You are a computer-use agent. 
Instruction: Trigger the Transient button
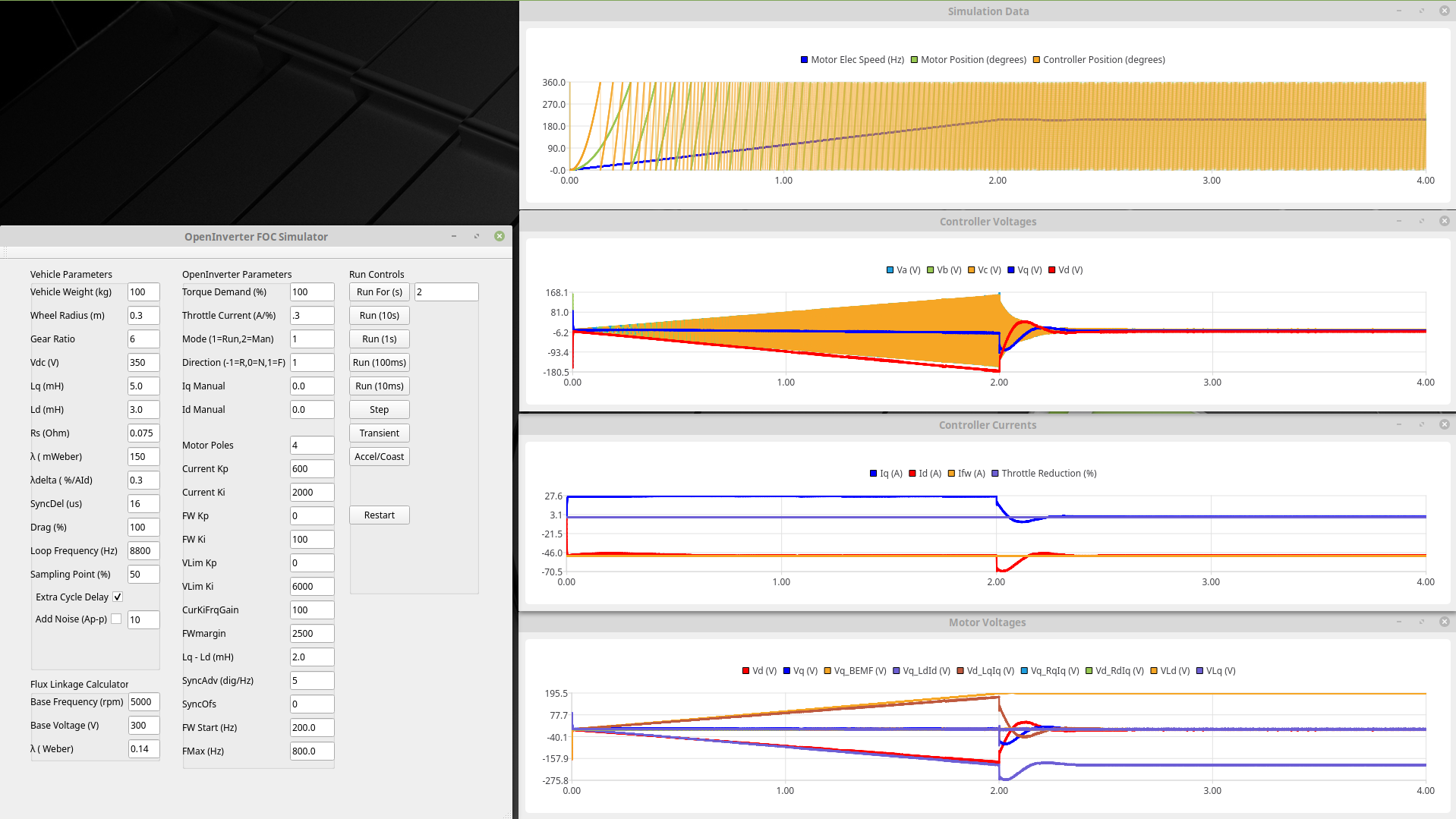[379, 433]
